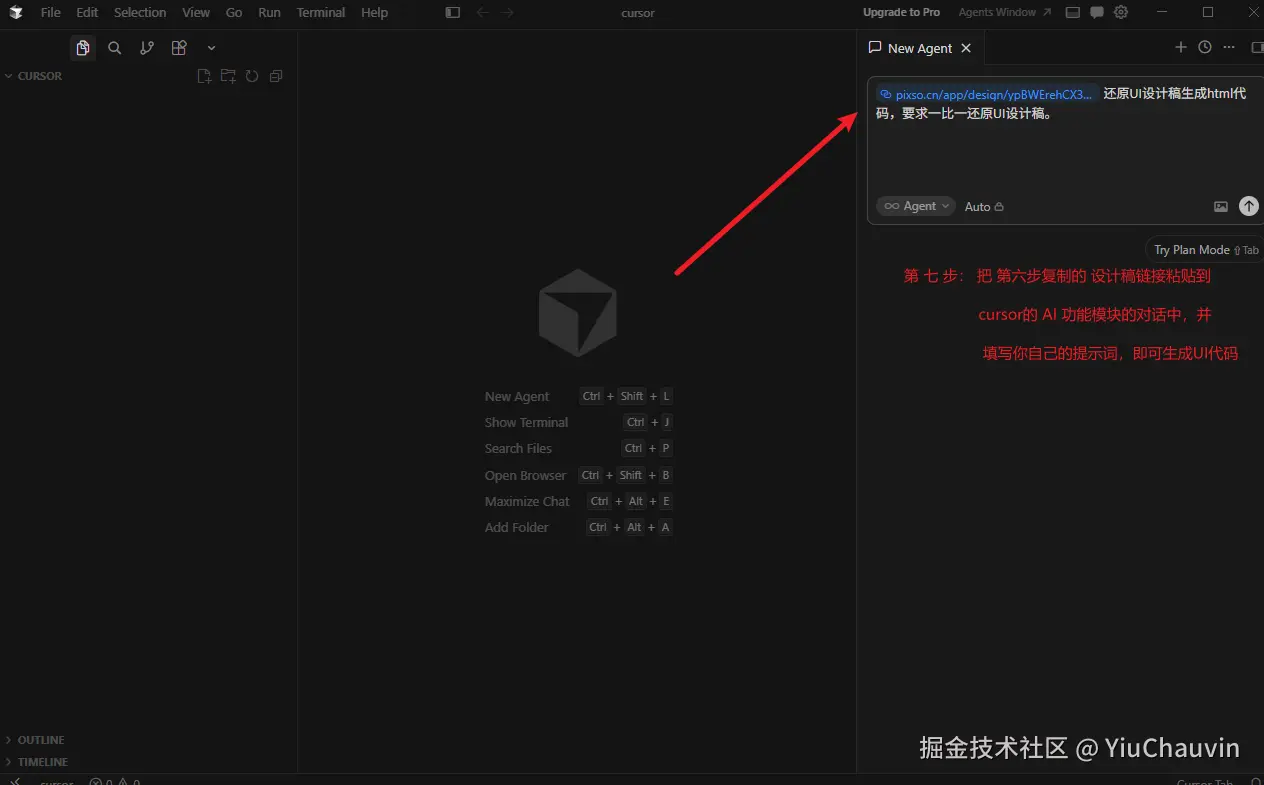Attach an image with picture icon
The height and width of the screenshot is (785, 1264).
click(1221, 206)
